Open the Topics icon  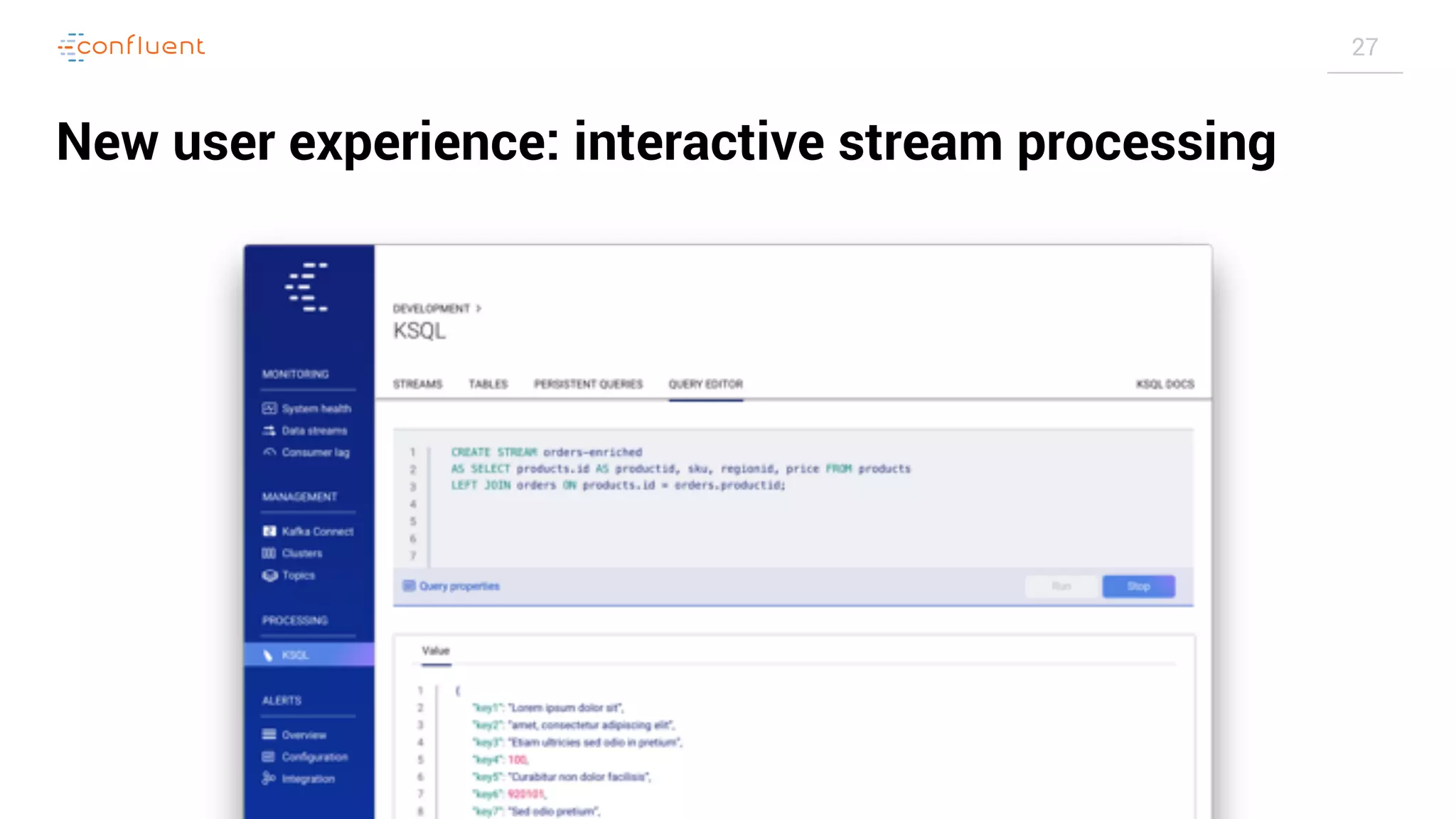click(x=269, y=575)
